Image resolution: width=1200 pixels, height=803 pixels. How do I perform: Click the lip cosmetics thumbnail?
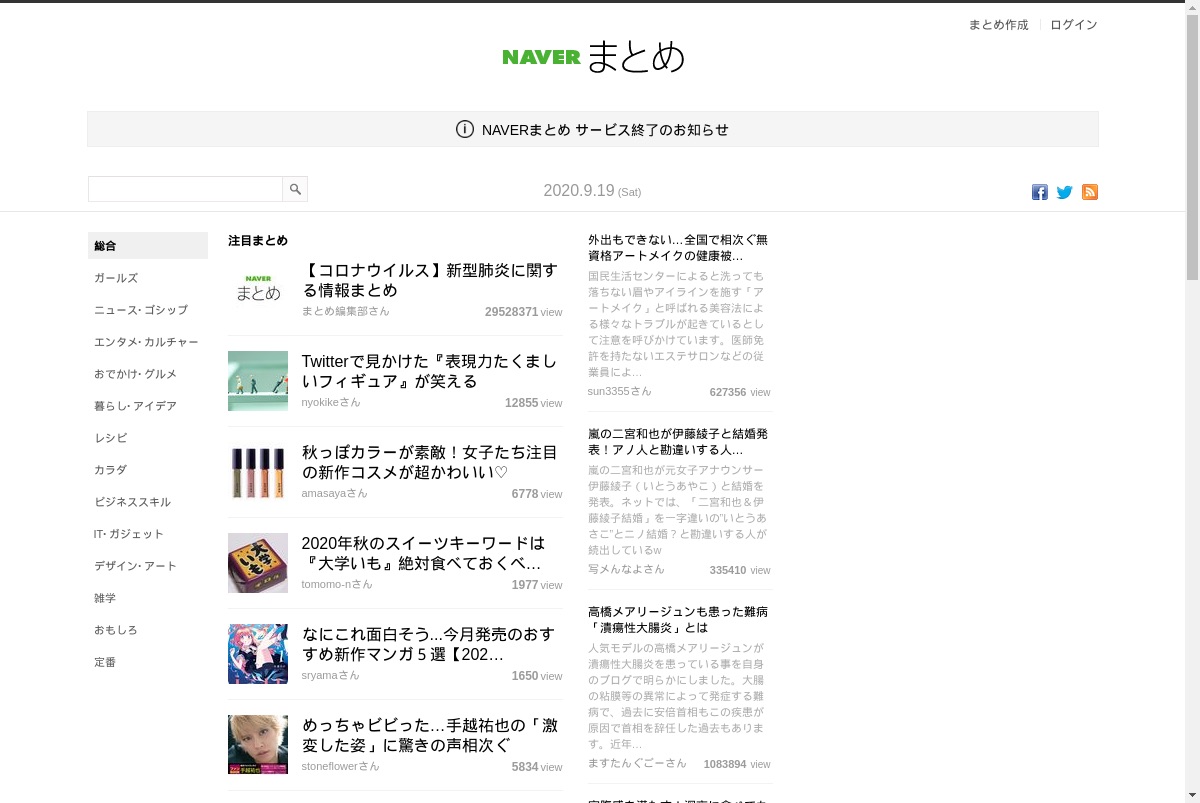pyautogui.click(x=258, y=472)
